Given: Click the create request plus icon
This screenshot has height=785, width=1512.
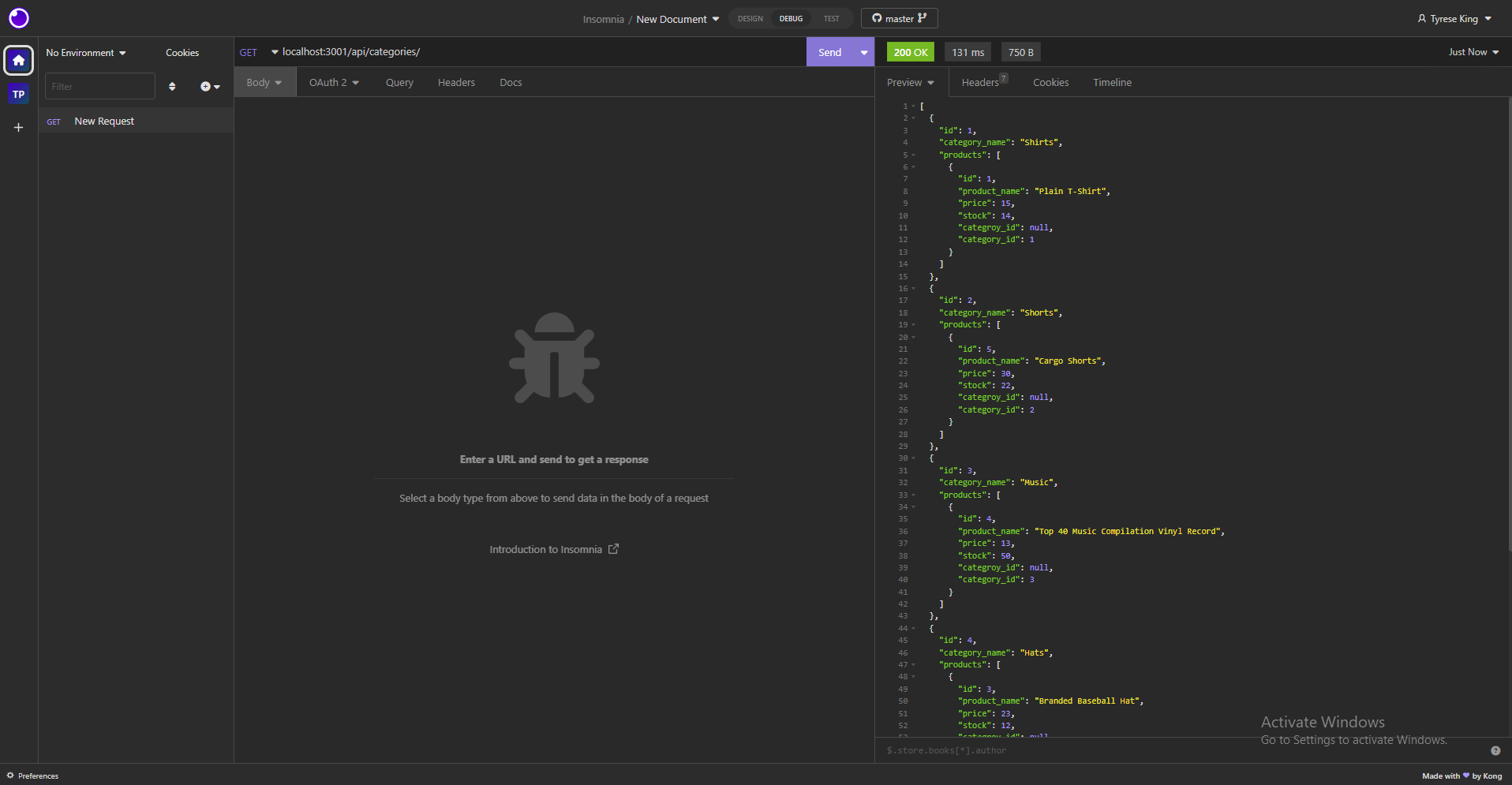Looking at the screenshot, I should coord(210,86).
